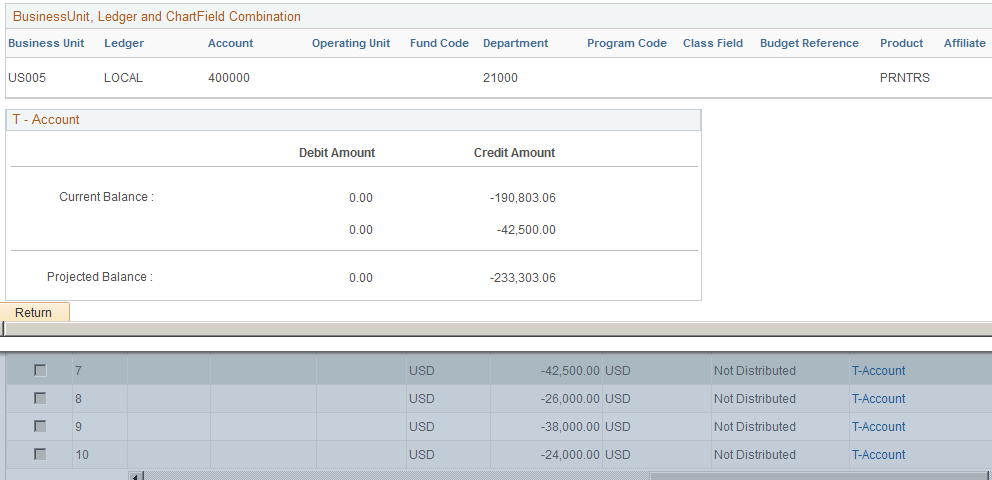The width and height of the screenshot is (992, 480).
Task: Select the 400000 account value
Action: click(x=229, y=78)
